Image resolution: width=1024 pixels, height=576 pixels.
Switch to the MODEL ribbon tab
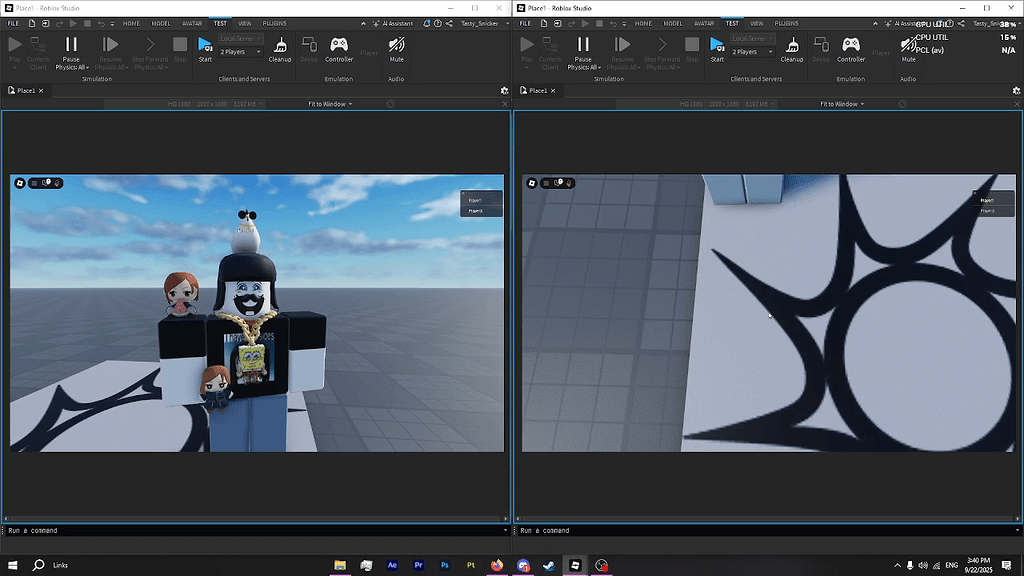[161, 23]
